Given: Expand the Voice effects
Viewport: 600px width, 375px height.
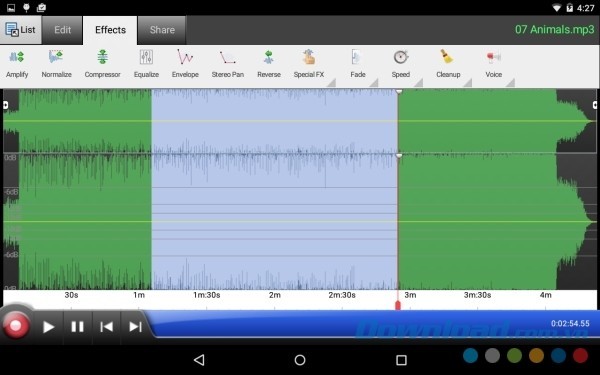Looking at the screenshot, I should tap(494, 64).
